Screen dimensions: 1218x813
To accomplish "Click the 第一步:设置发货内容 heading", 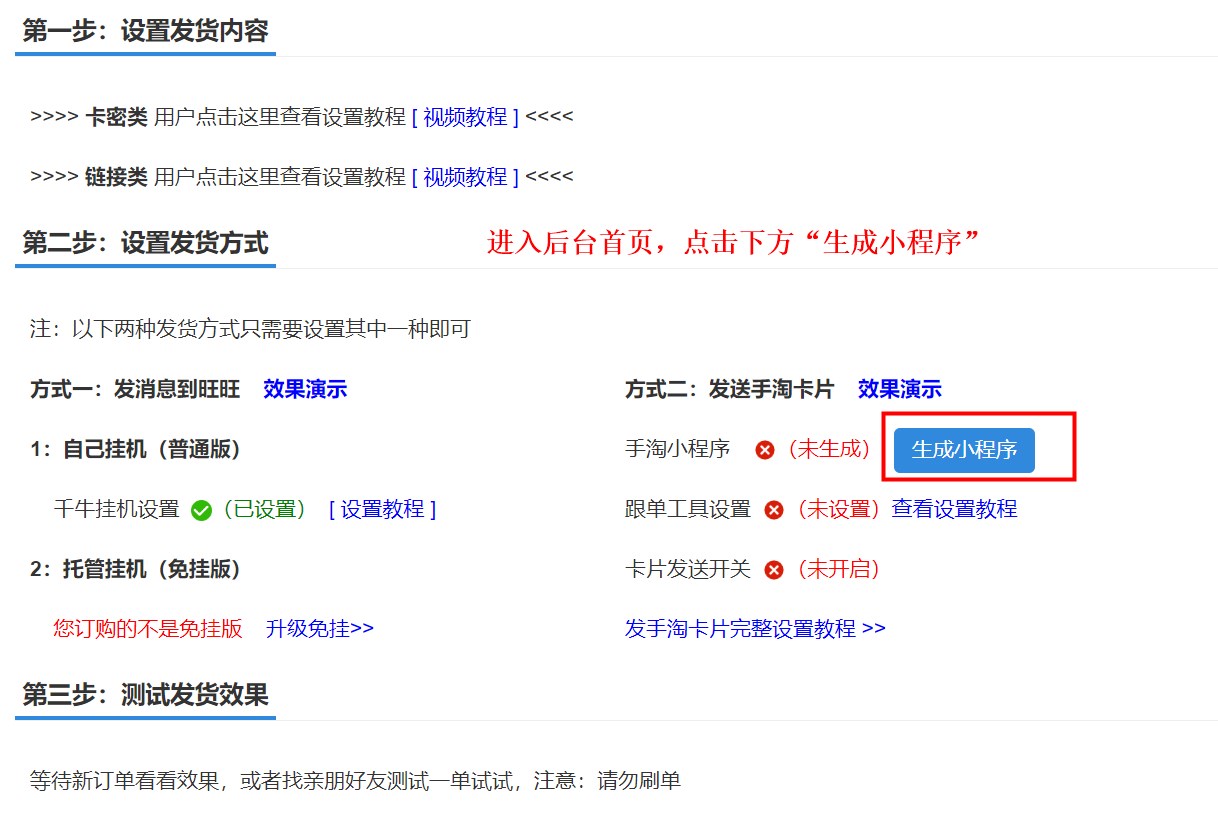I will (145, 31).
